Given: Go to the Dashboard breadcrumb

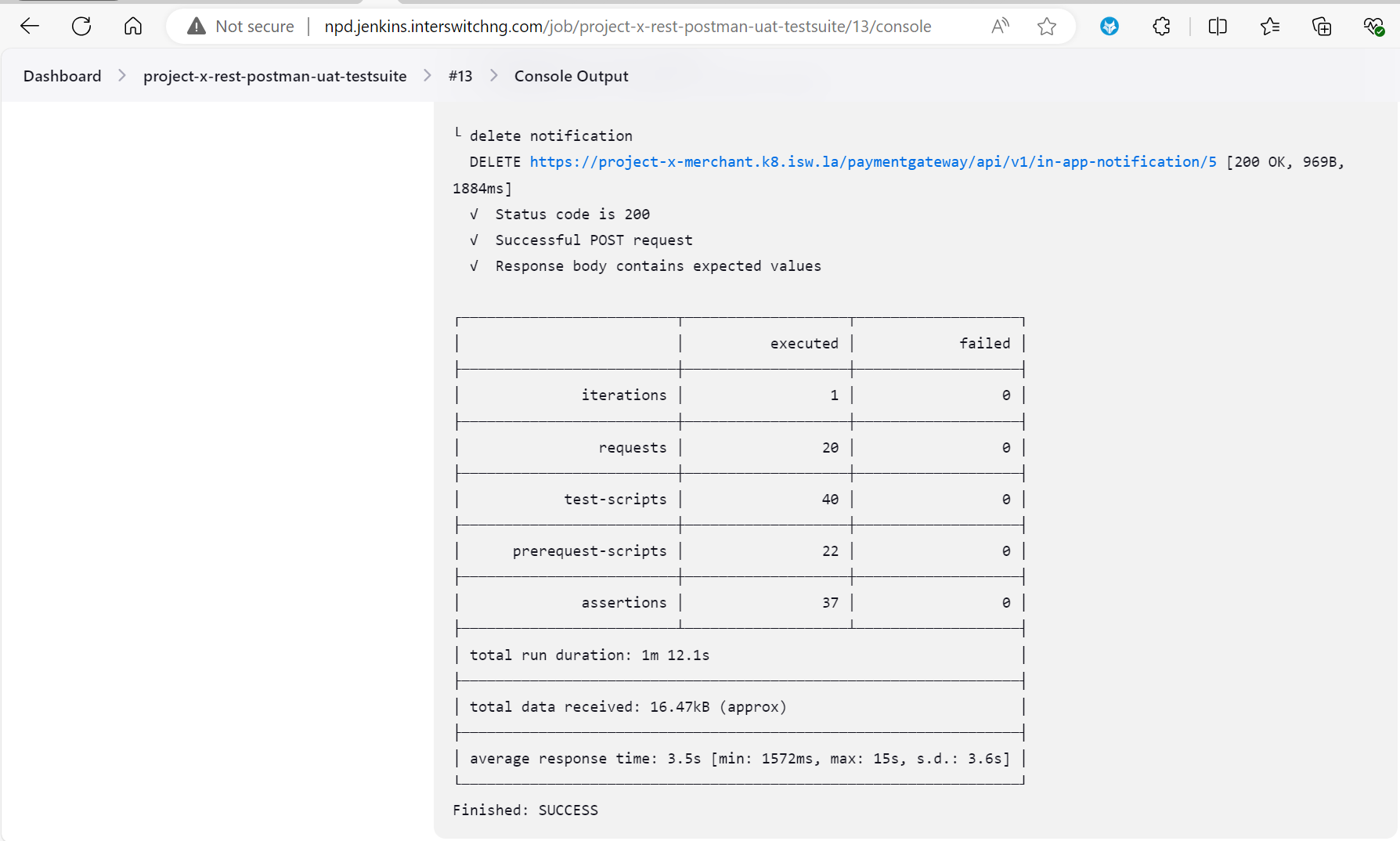Looking at the screenshot, I should coord(63,76).
